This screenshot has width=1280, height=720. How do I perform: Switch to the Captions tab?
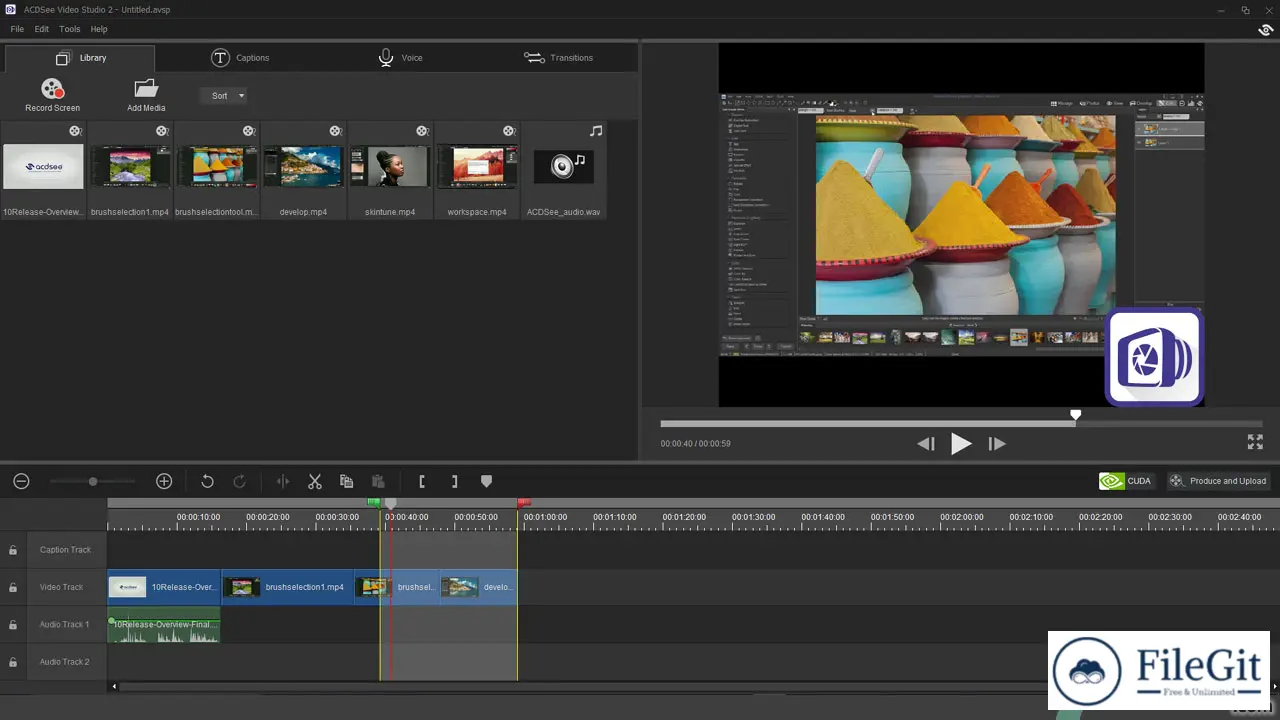pos(240,58)
